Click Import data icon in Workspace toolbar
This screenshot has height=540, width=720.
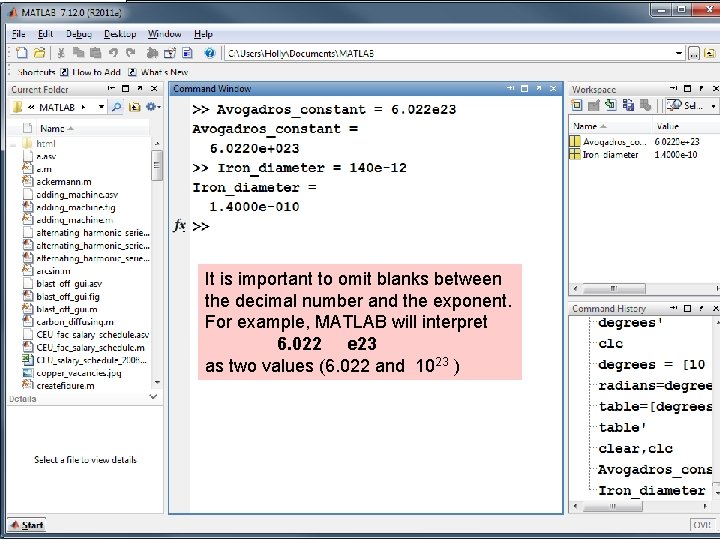(611, 105)
